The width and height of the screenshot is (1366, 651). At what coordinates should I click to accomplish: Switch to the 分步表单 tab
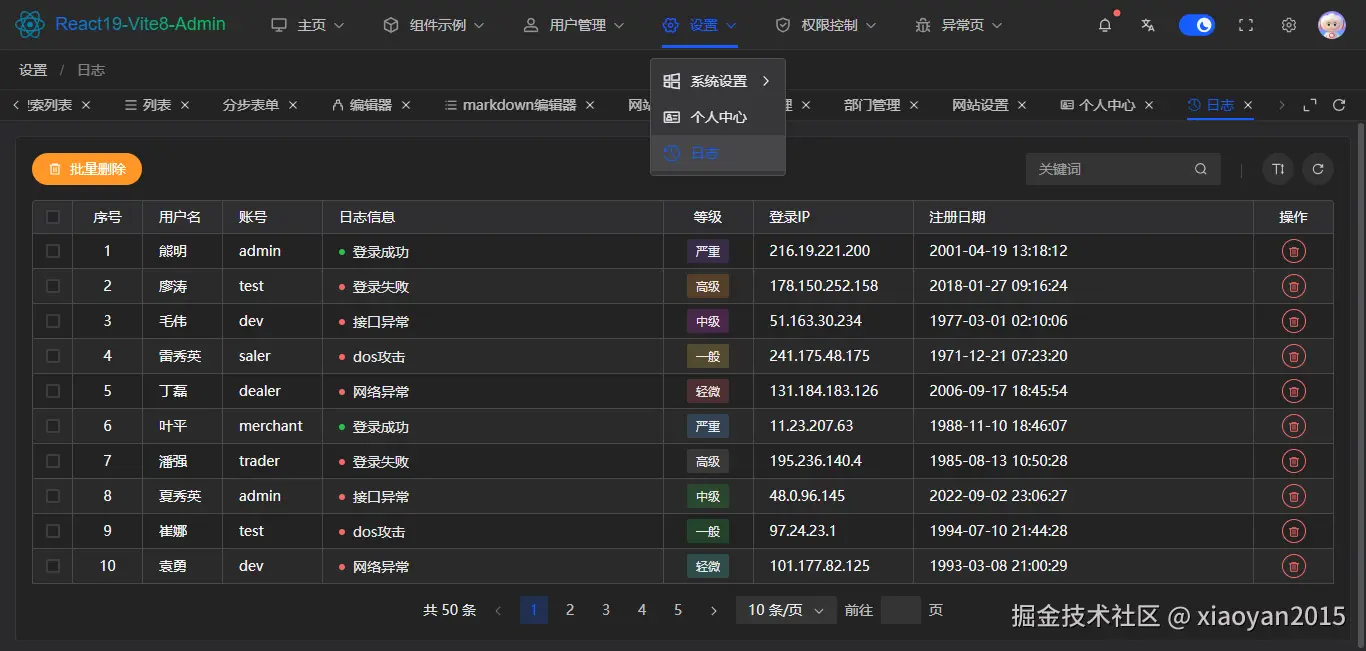[x=251, y=105]
